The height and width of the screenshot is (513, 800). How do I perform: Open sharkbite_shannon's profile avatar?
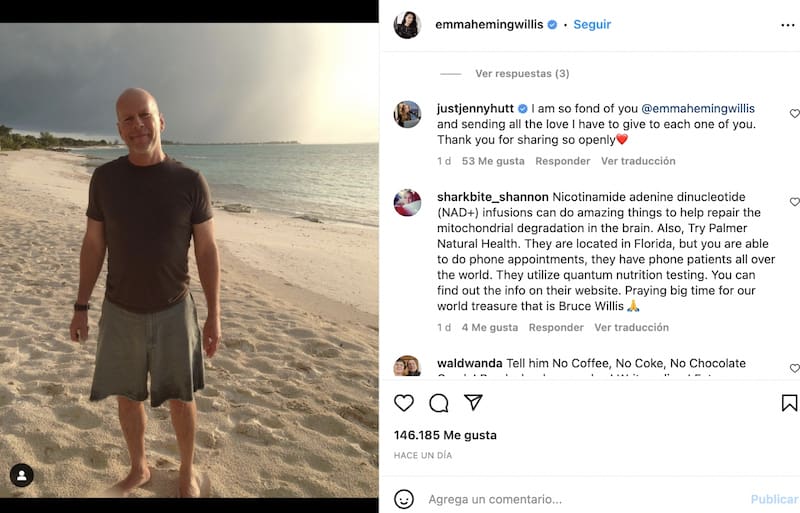click(x=407, y=202)
